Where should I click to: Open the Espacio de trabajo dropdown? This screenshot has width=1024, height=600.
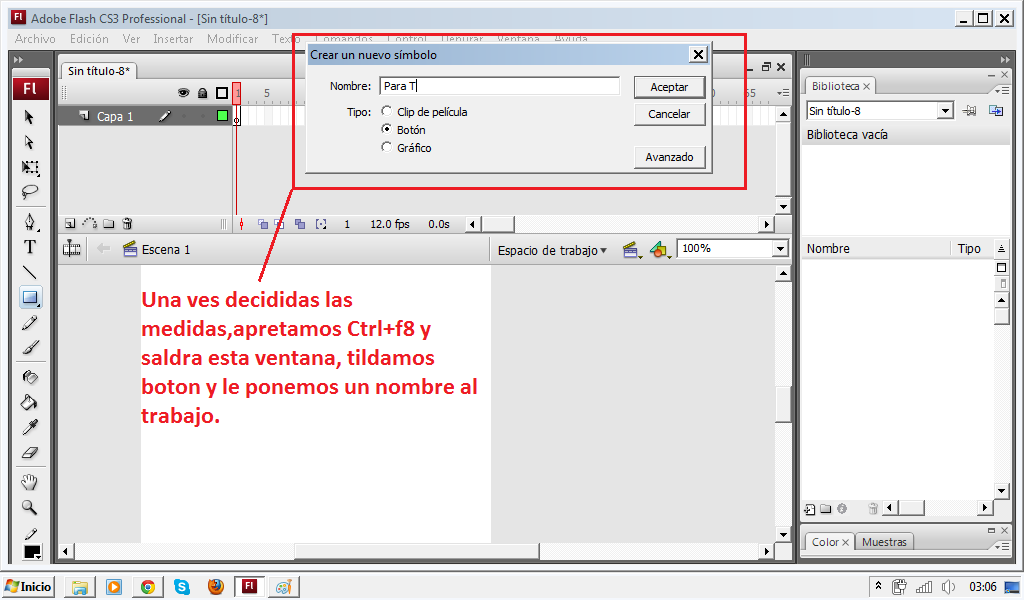pos(552,250)
